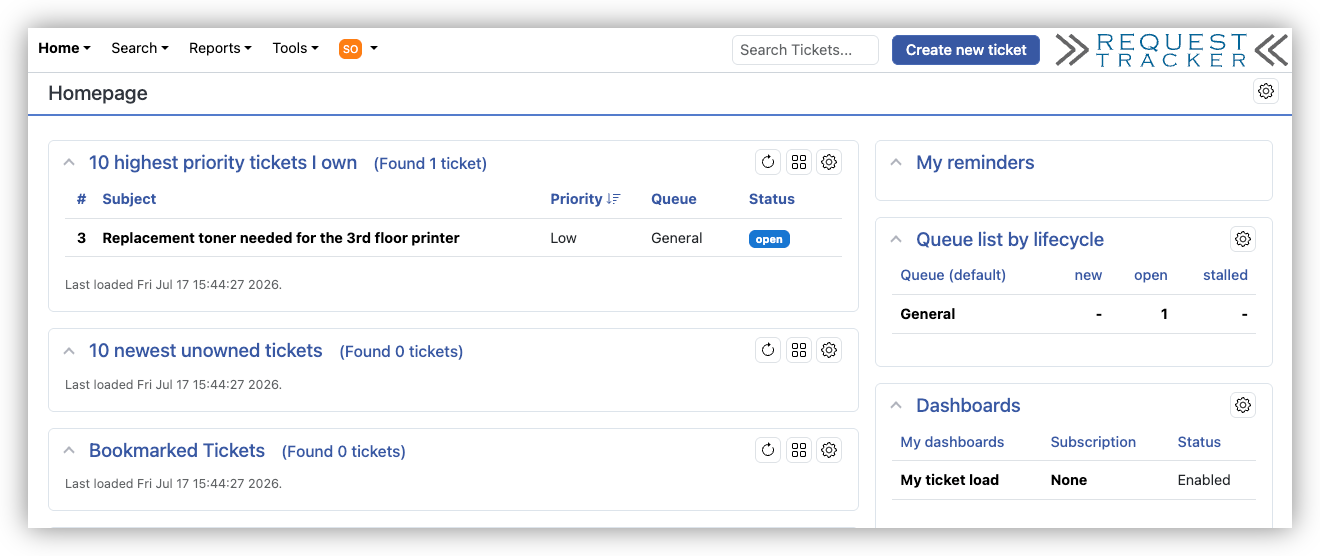1320x556 pixels.
Task: Click the General queue cell in ticket row
Action: pyautogui.click(x=677, y=238)
